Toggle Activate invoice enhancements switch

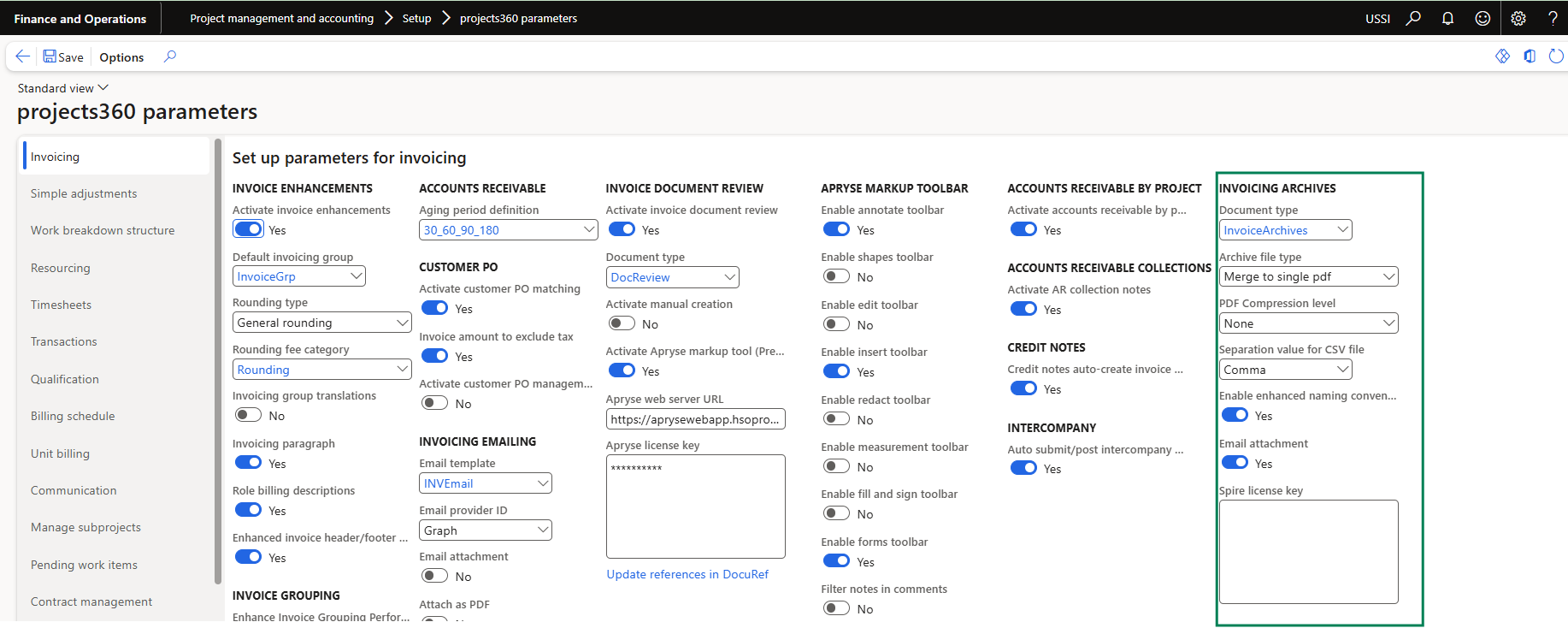pos(249,229)
